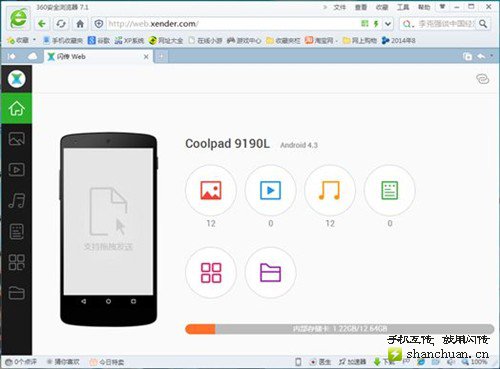
Task: Open the pink apps grid circle
Action: click(211, 273)
